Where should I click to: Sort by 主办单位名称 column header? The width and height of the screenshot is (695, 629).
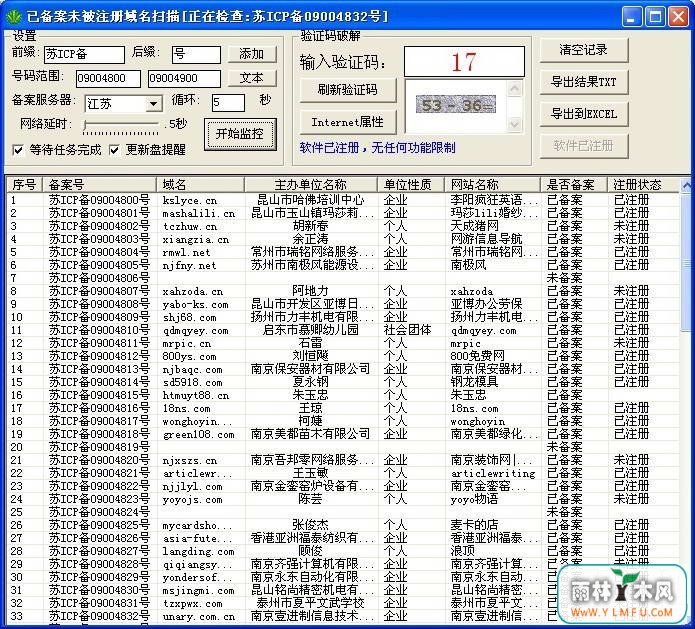point(311,184)
